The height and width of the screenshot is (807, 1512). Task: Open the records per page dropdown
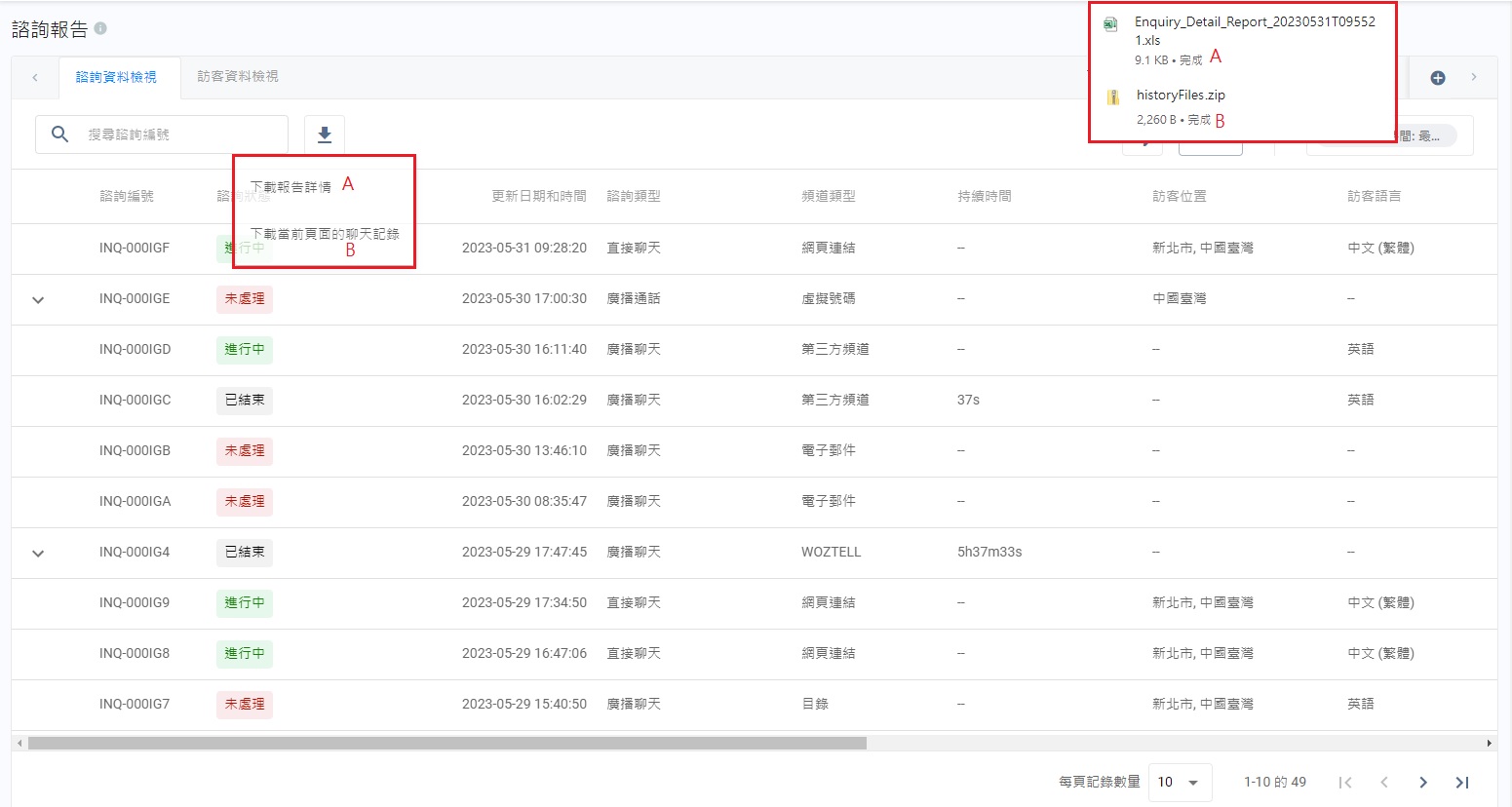tap(1180, 782)
